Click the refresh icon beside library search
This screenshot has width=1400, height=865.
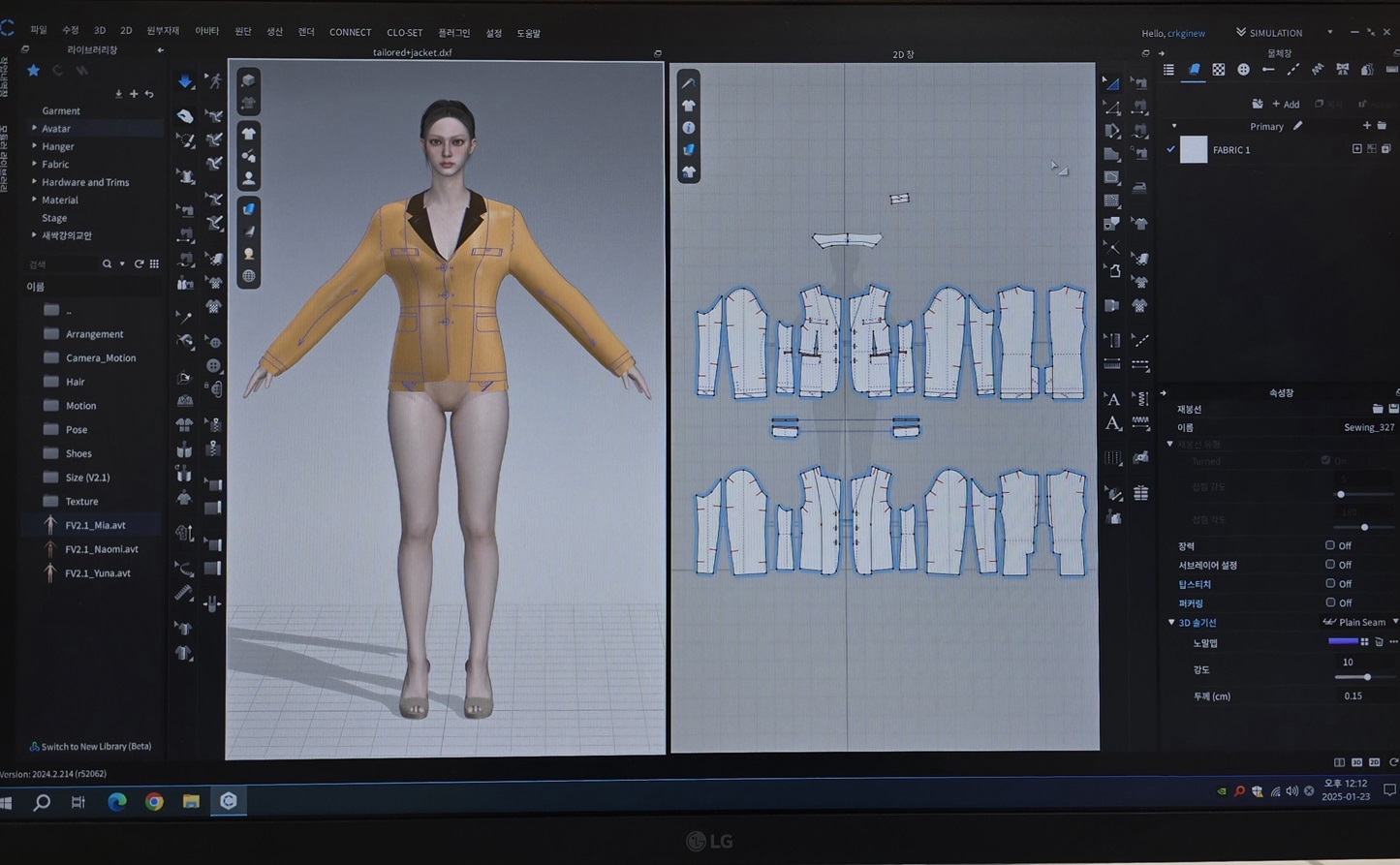pyautogui.click(x=139, y=264)
